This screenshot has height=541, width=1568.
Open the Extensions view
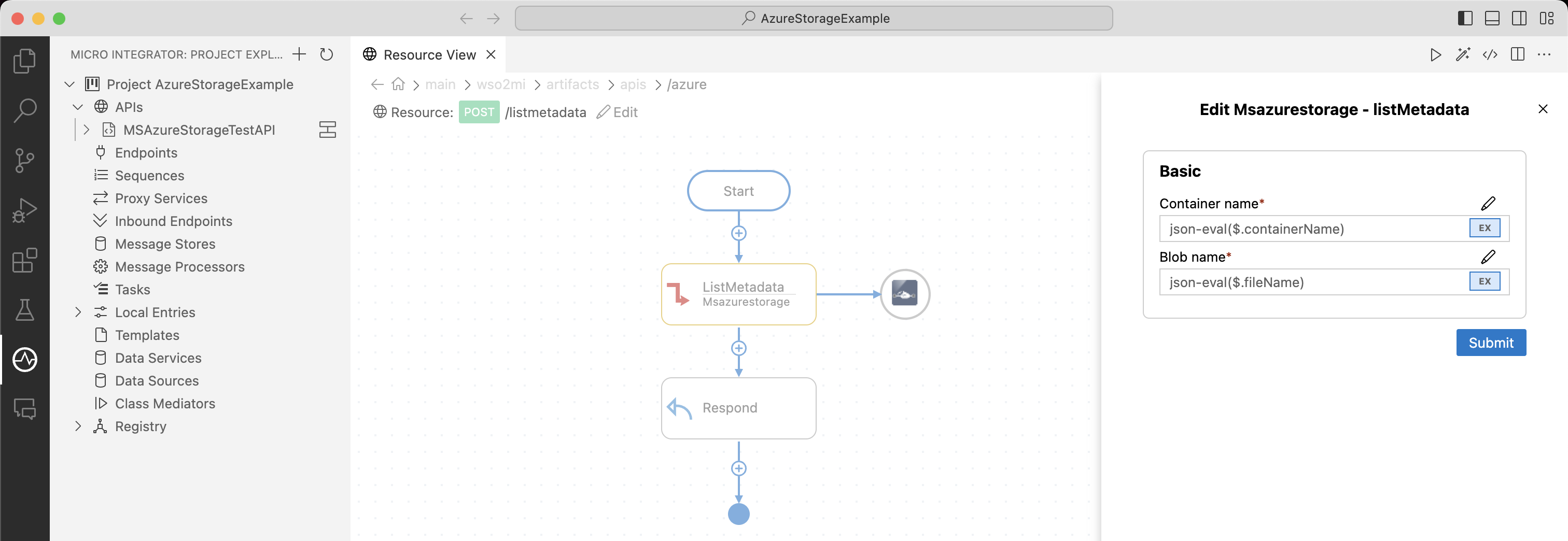point(24,261)
